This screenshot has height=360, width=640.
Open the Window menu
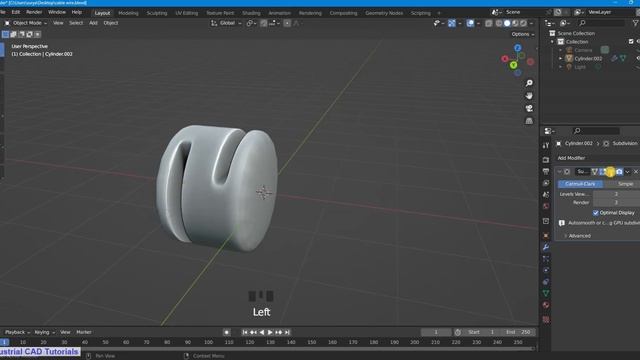click(x=57, y=12)
